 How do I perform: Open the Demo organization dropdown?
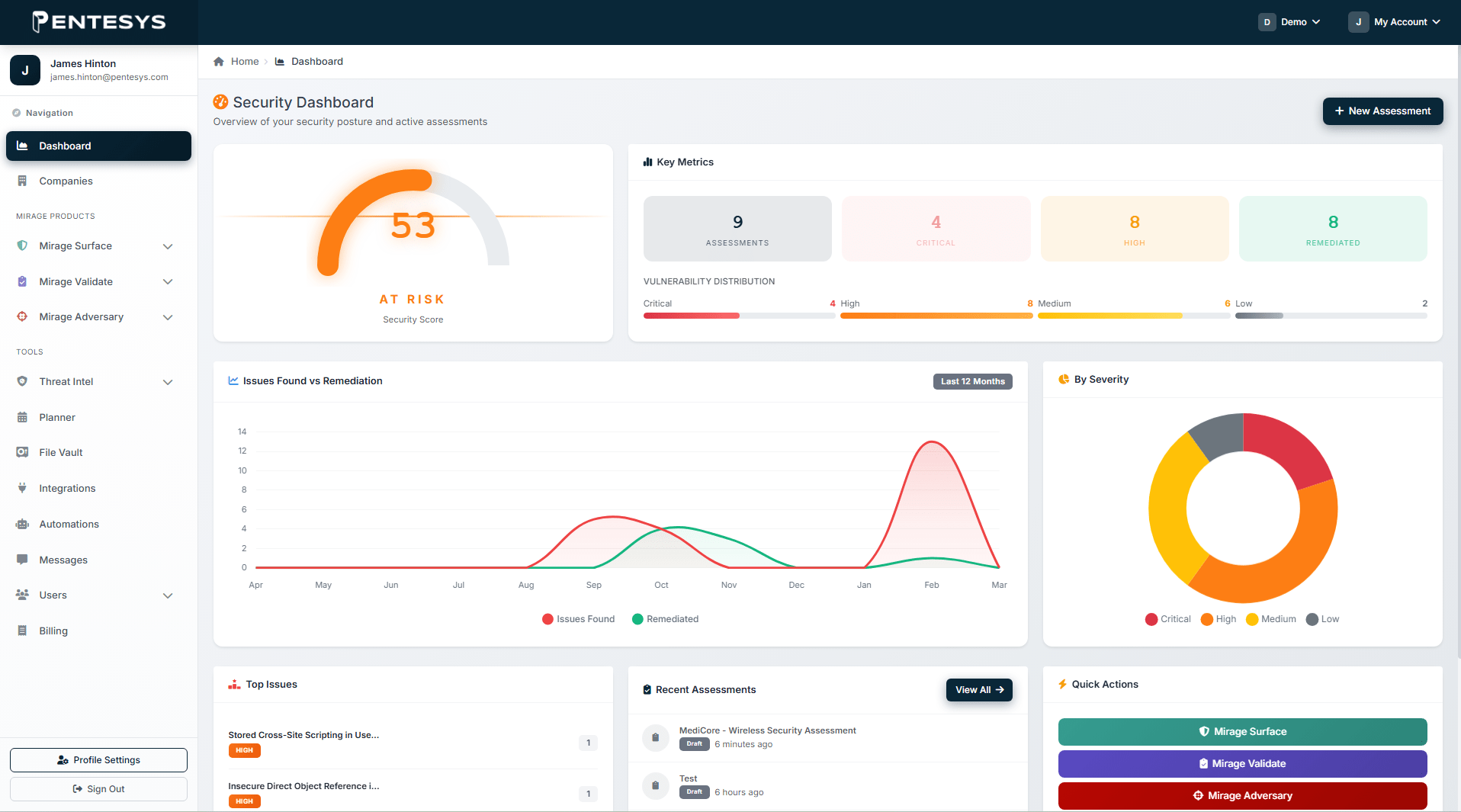coord(1289,22)
